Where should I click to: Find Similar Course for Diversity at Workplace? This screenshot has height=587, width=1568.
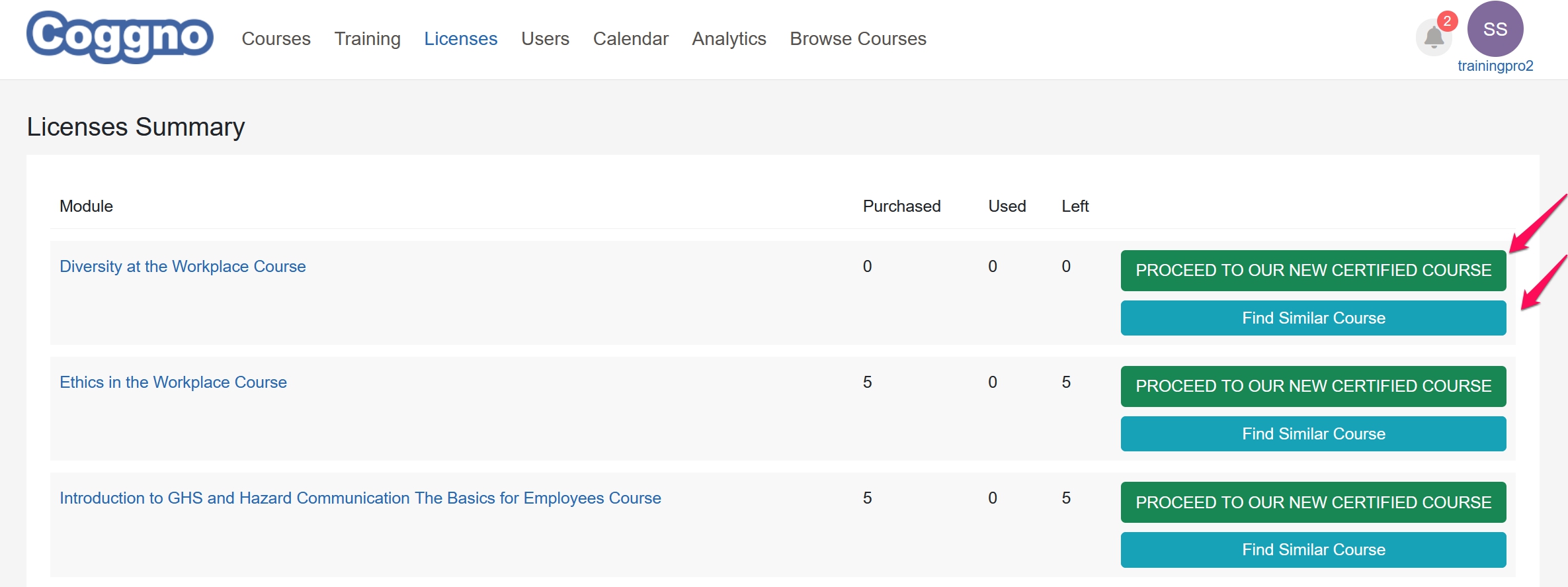1313,318
